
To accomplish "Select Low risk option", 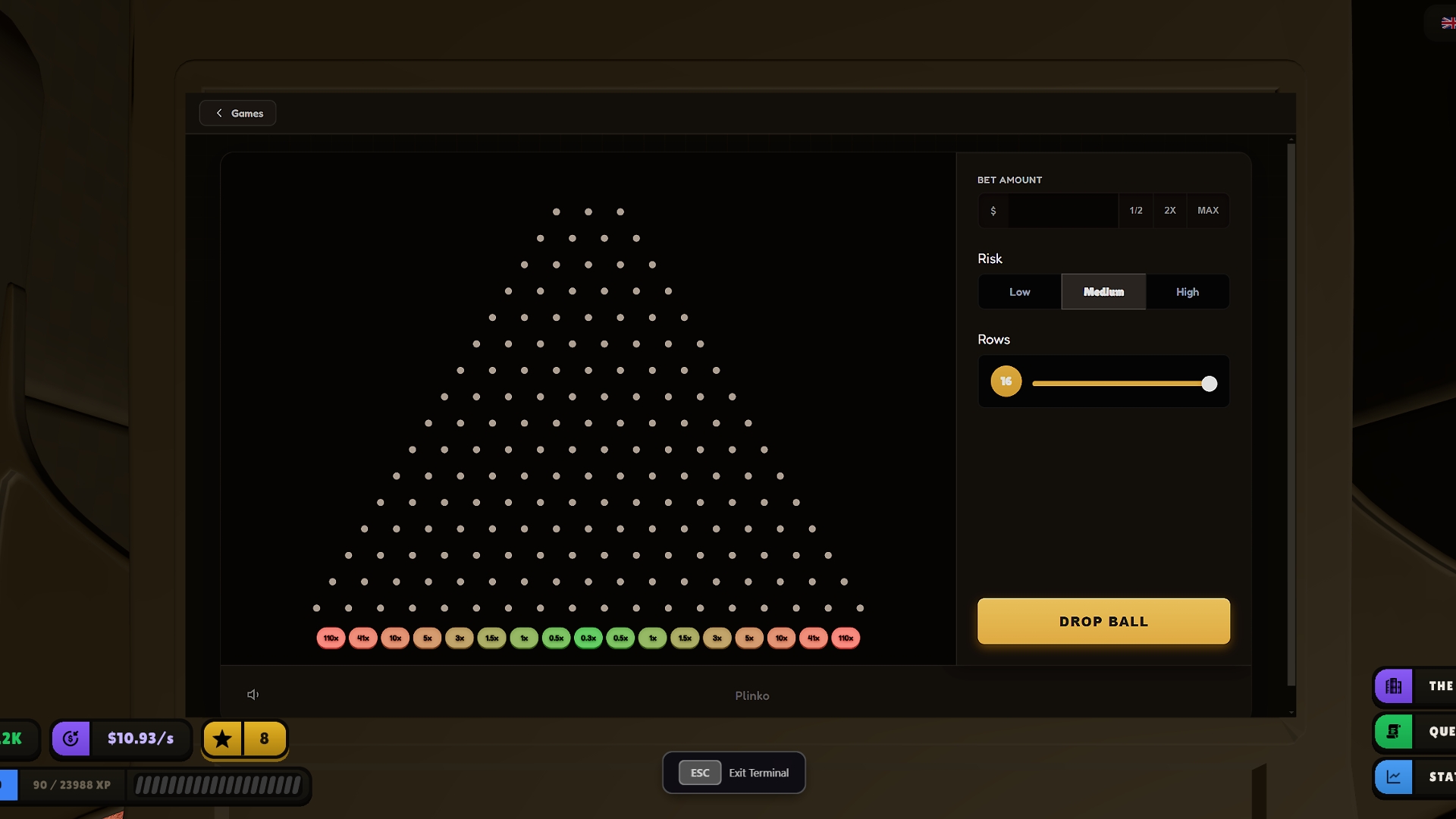I will [x=1019, y=292].
